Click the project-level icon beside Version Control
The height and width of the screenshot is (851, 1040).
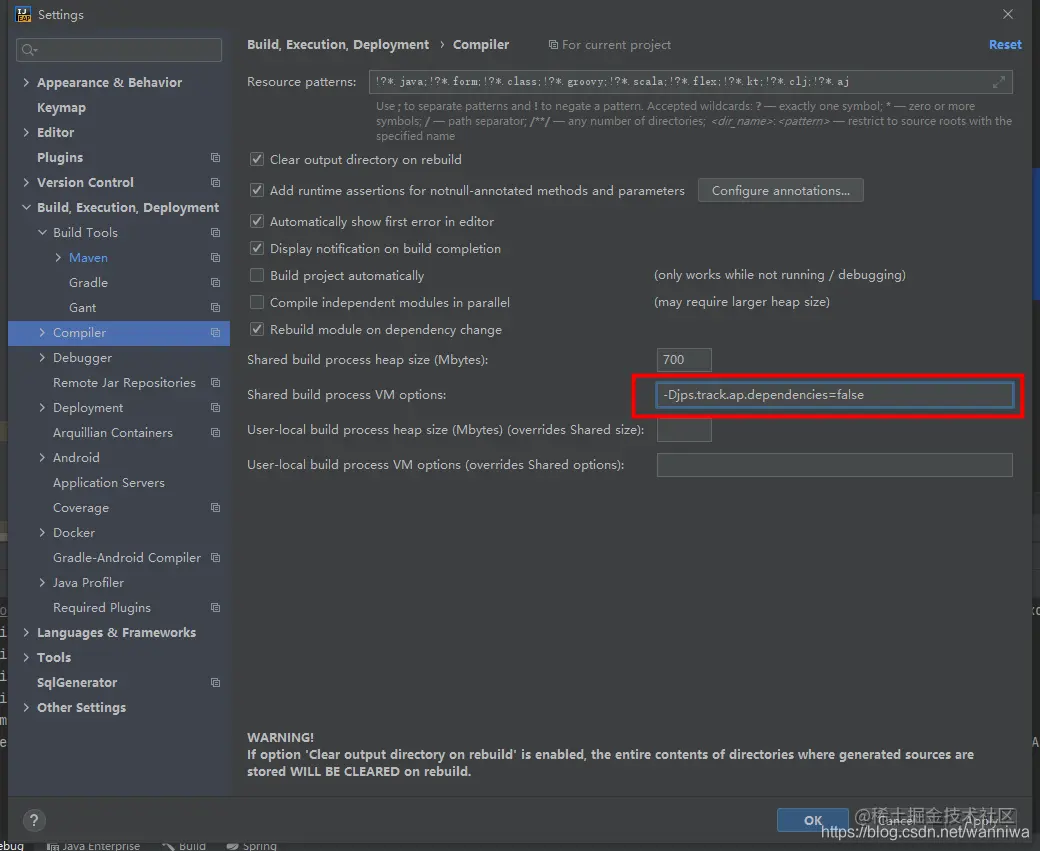[216, 182]
